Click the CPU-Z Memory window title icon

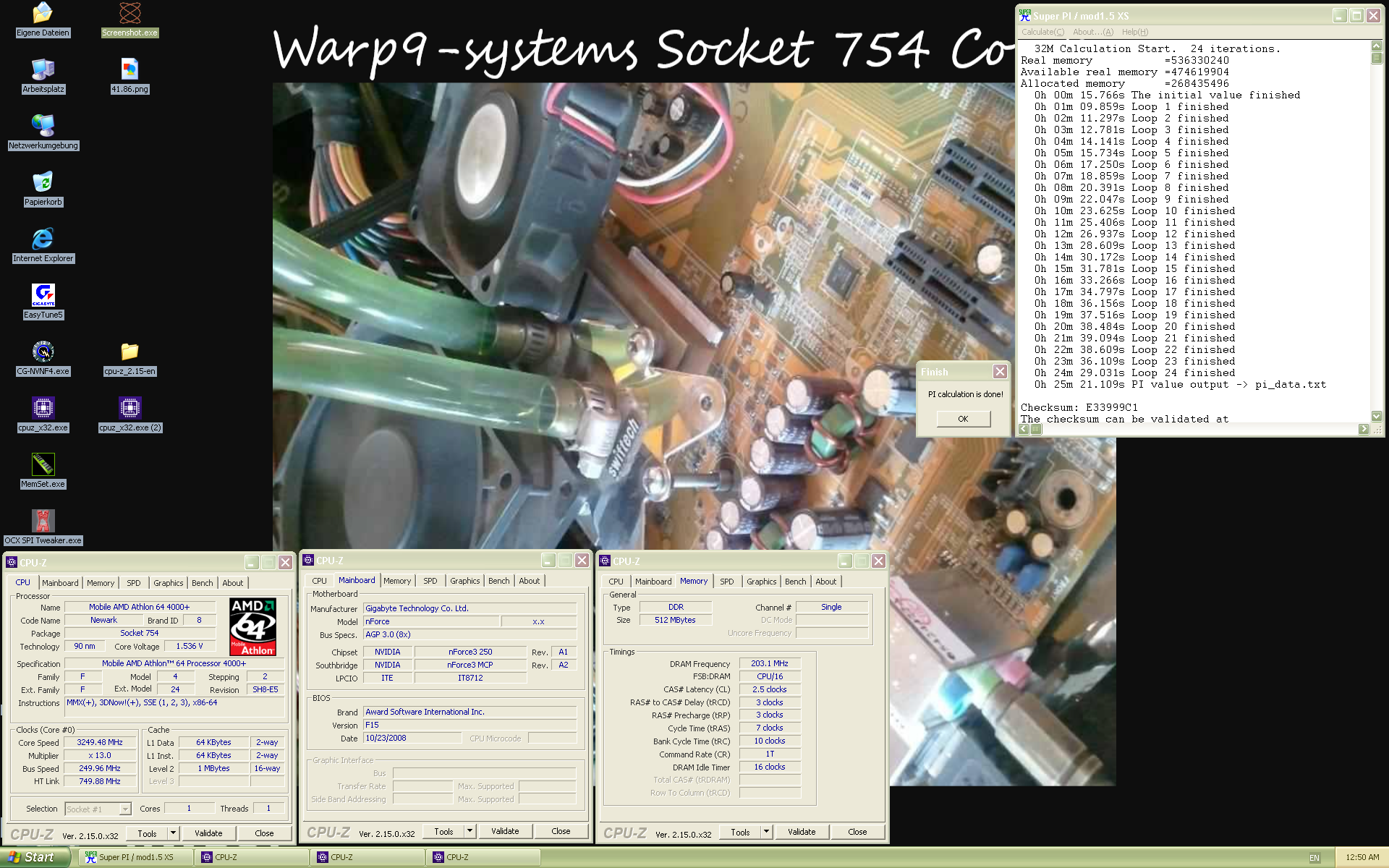tap(605, 561)
